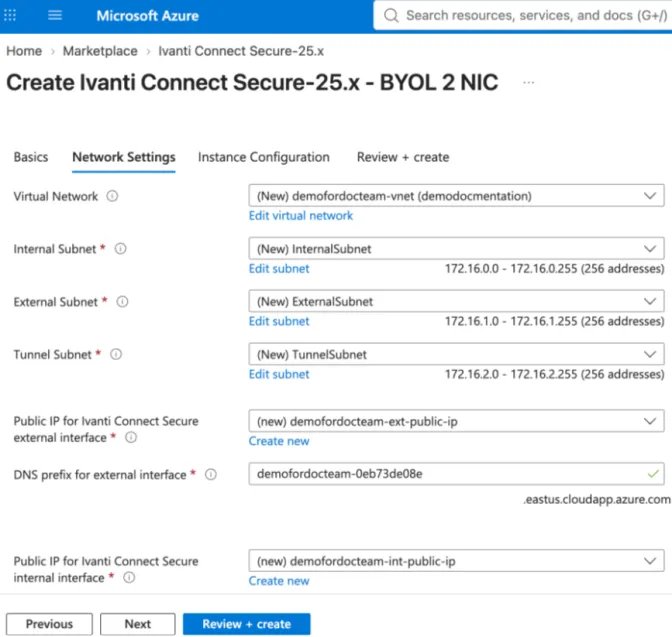The height and width of the screenshot is (637, 672).
Task: Open the Azure apps grid launcher
Action: (9, 15)
